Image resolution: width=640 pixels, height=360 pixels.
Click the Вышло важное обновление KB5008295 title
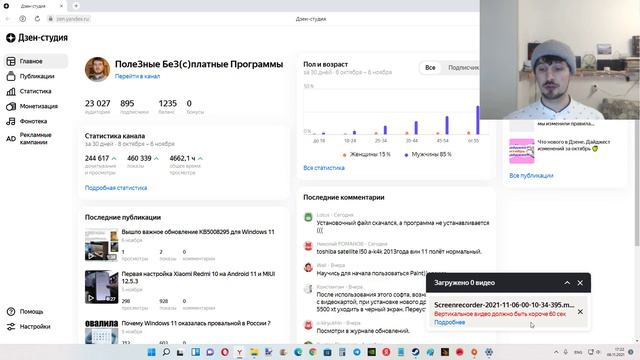[198, 232]
